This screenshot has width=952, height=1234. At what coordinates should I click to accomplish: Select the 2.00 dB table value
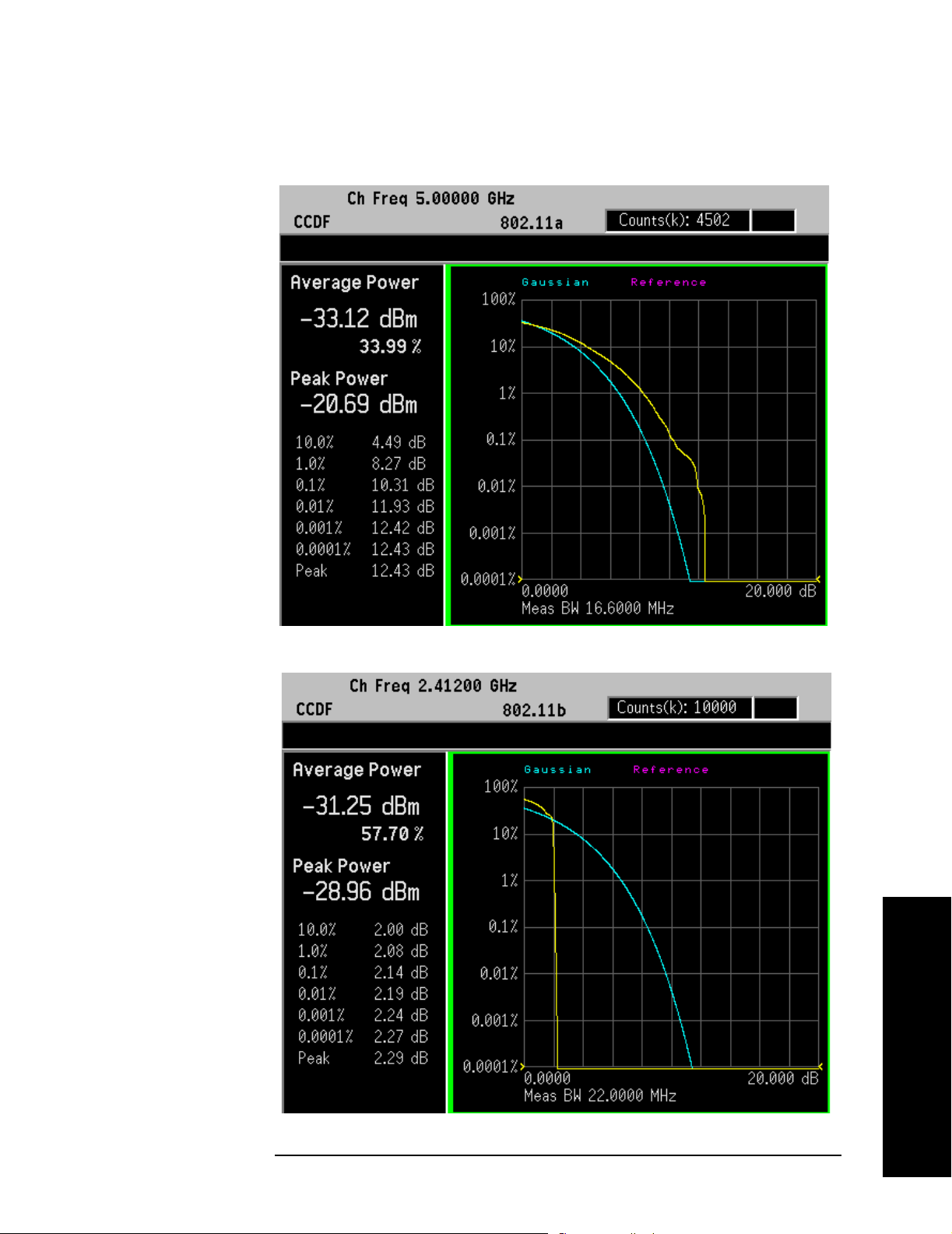click(401, 930)
